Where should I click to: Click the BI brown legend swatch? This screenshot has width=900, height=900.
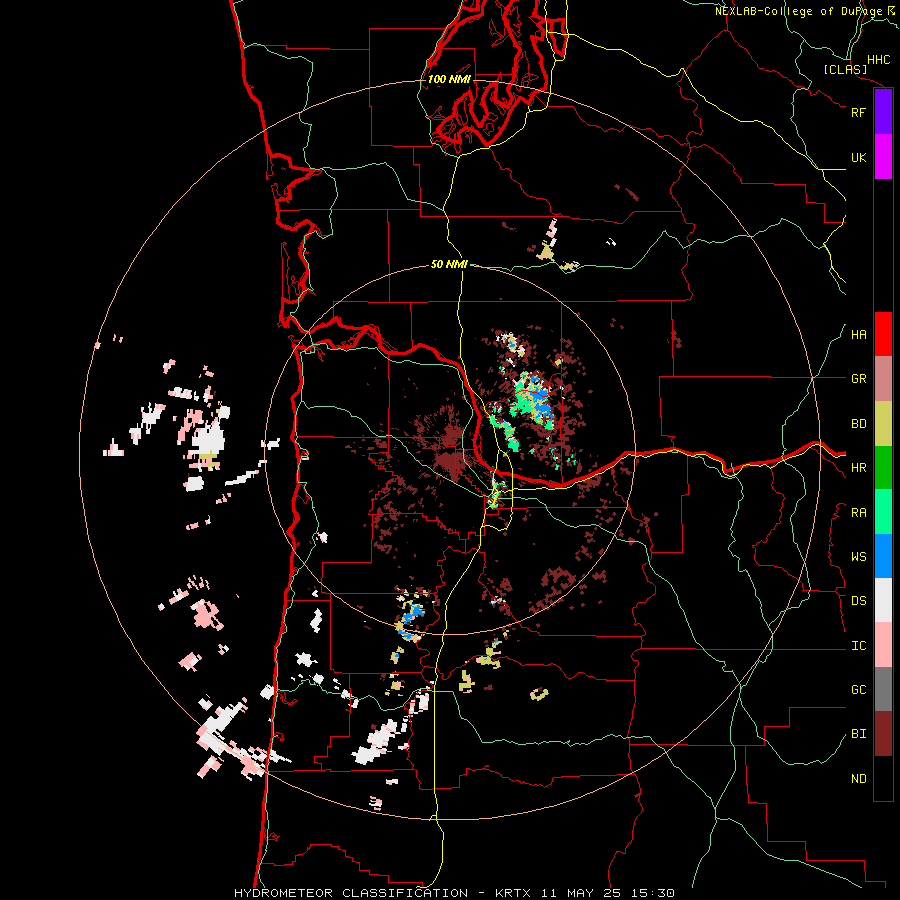[883, 734]
